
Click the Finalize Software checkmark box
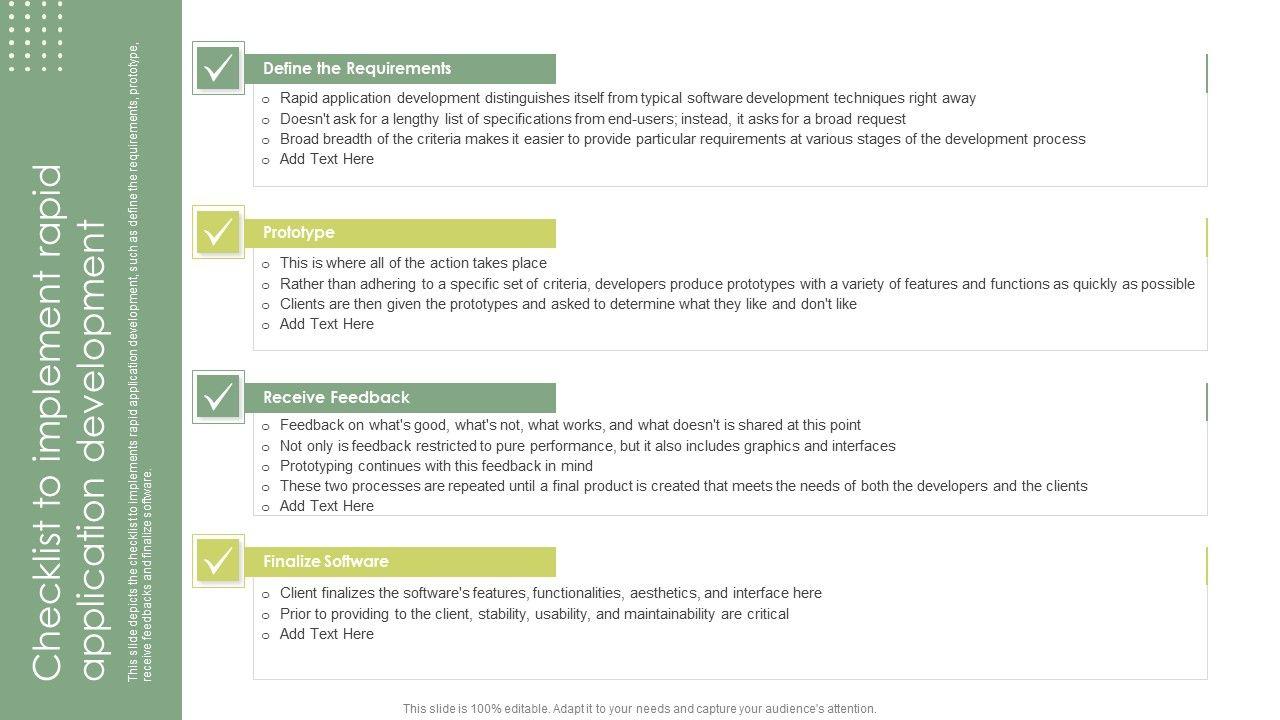tap(218, 561)
